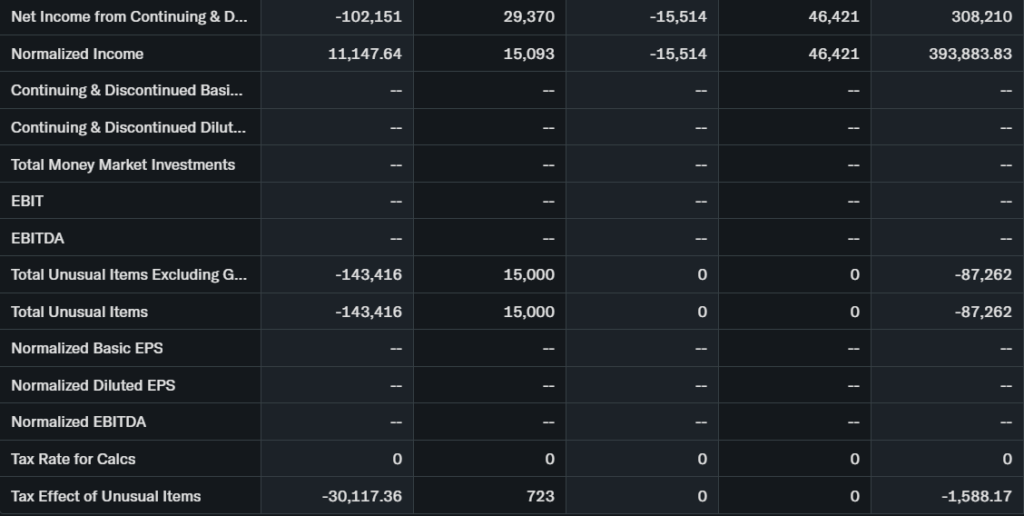Select the Normalized Basic EPS label
This screenshot has width=1024, height=516.
coord(87,348)
